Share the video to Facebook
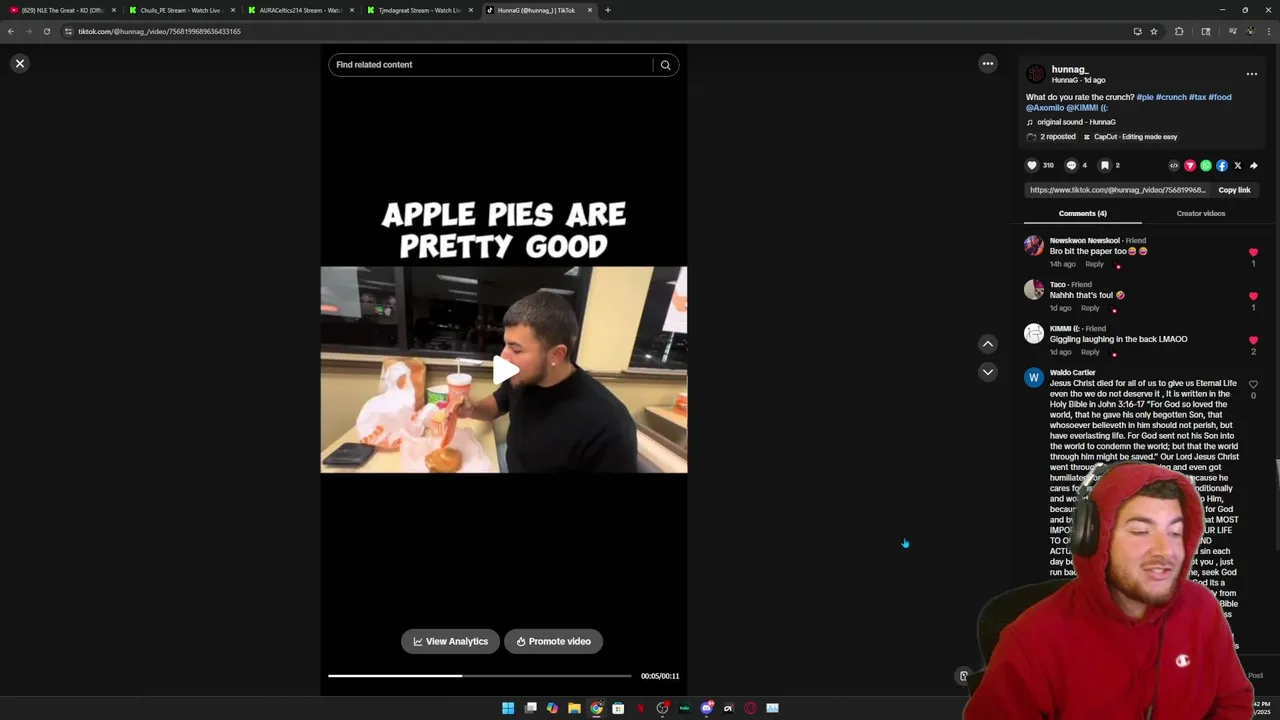 click(x=1222, y=165)
